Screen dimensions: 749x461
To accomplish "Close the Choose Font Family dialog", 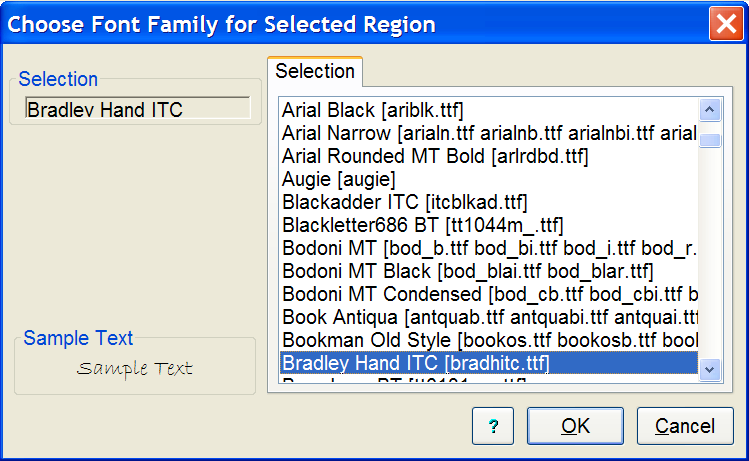I will (724, 23).
